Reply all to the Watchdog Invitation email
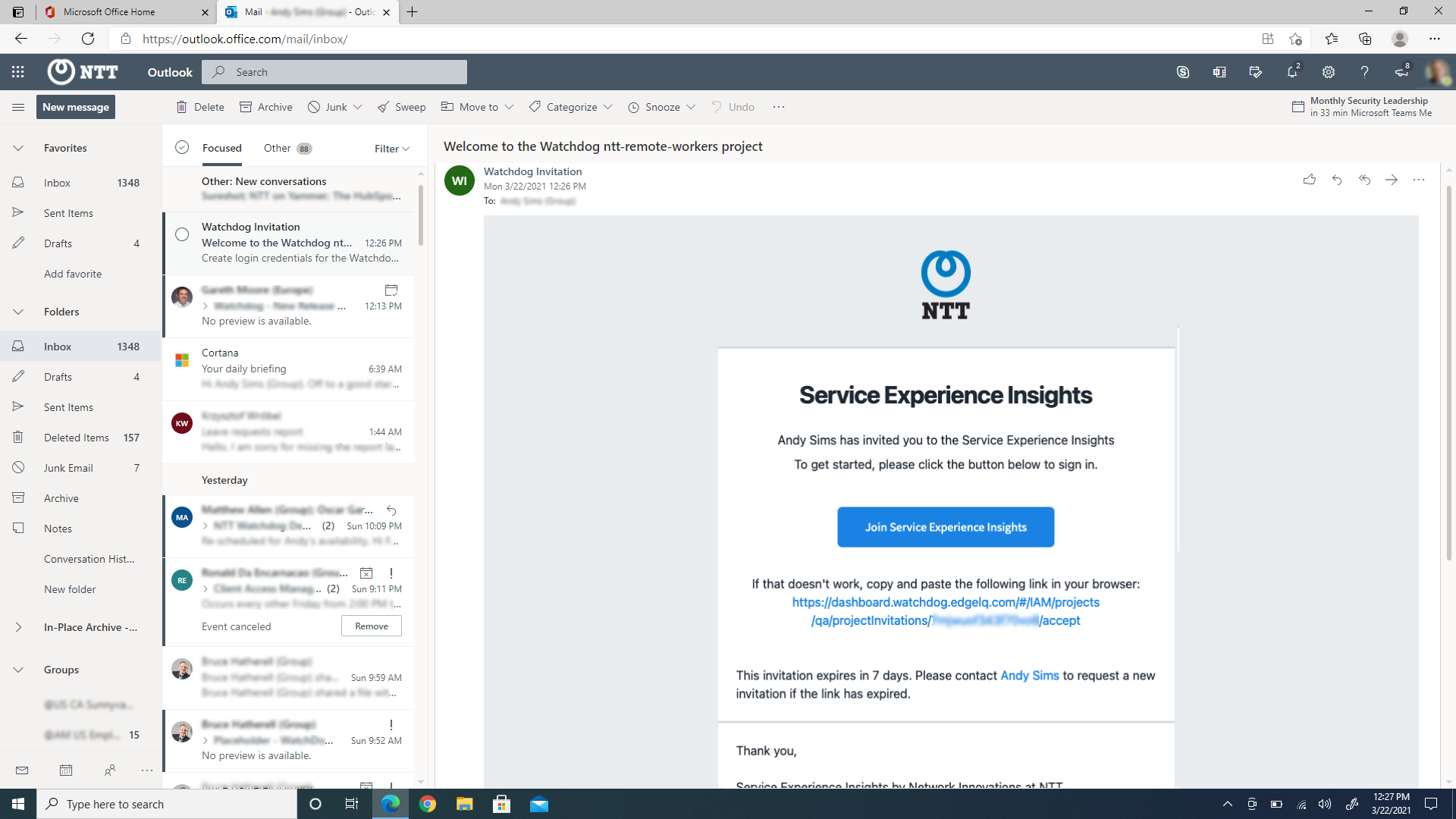 tap(1364, 180)
